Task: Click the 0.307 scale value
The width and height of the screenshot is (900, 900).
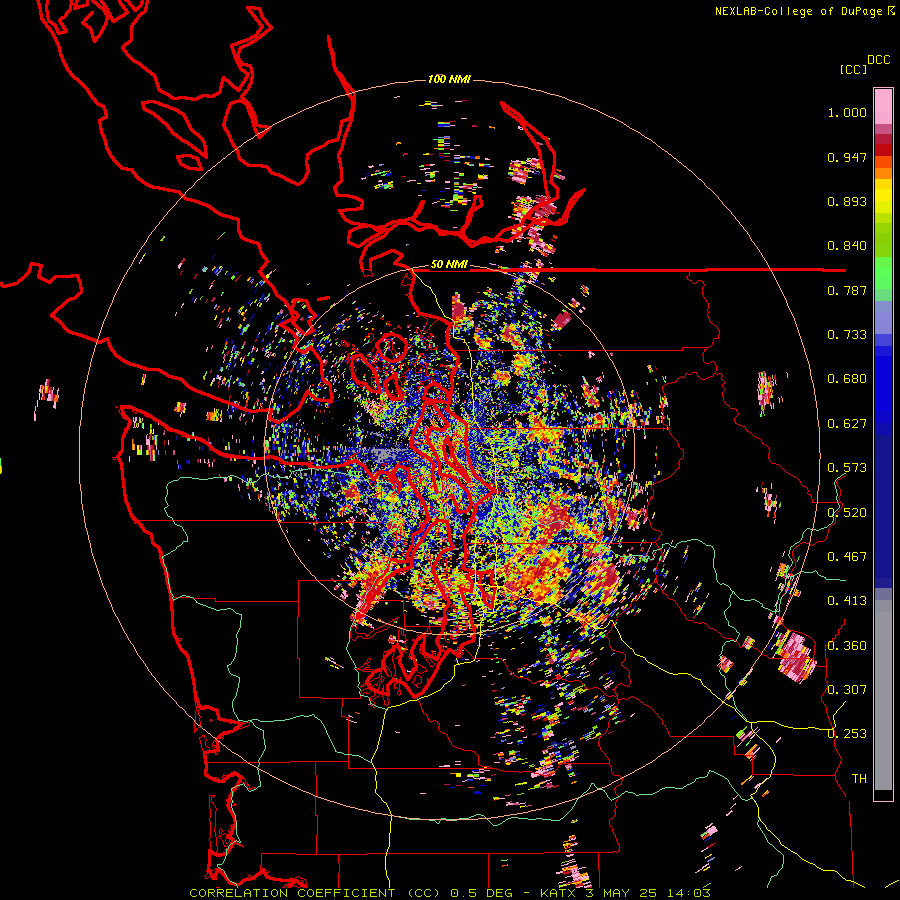Action: [847, 690]
